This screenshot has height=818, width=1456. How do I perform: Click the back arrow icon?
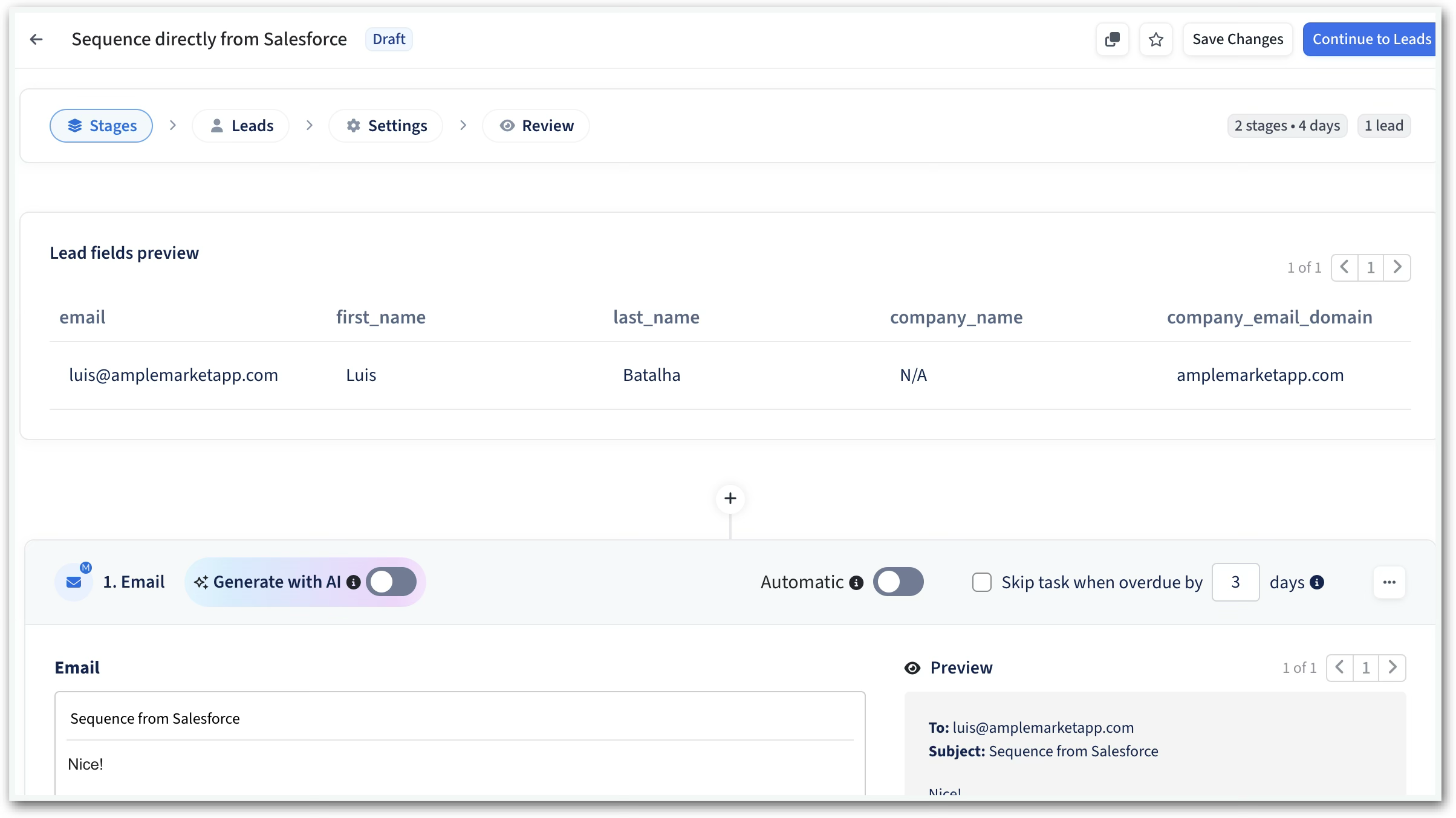coord(36,39)
